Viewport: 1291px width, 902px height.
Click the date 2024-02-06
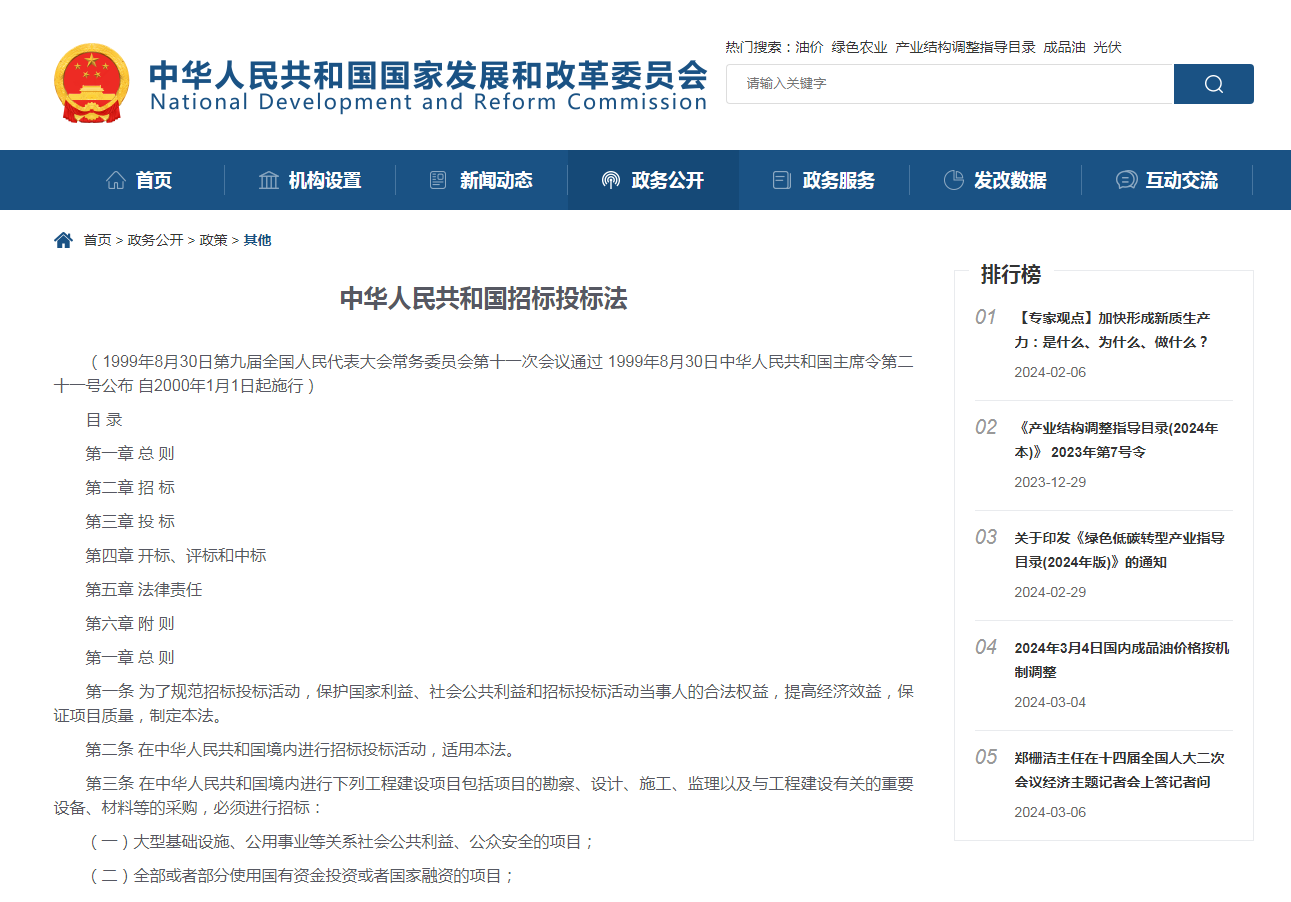tap(1050, 372)
